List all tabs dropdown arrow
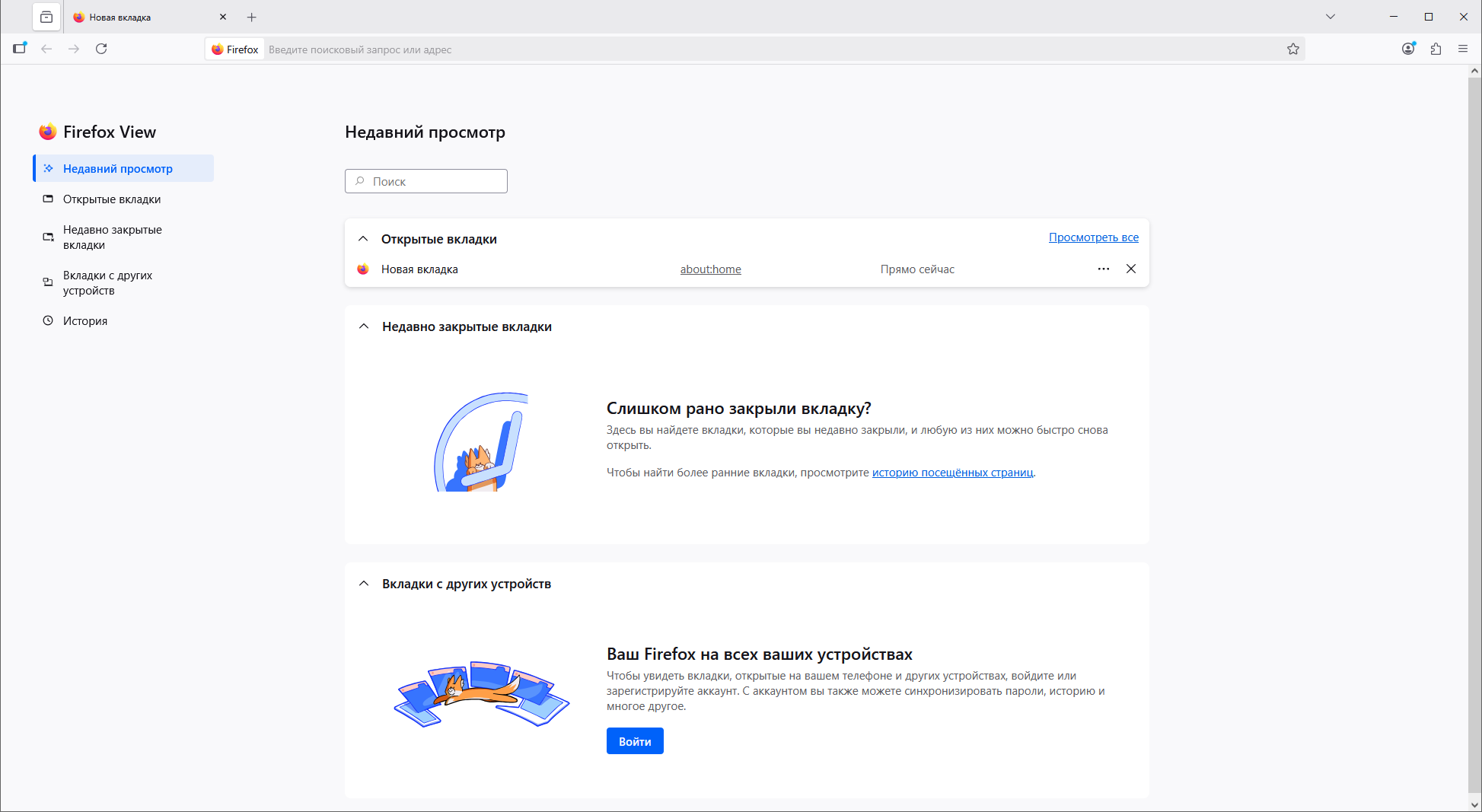The height and width of the screenshot is (812, 1482). [x=1331, y=17]
